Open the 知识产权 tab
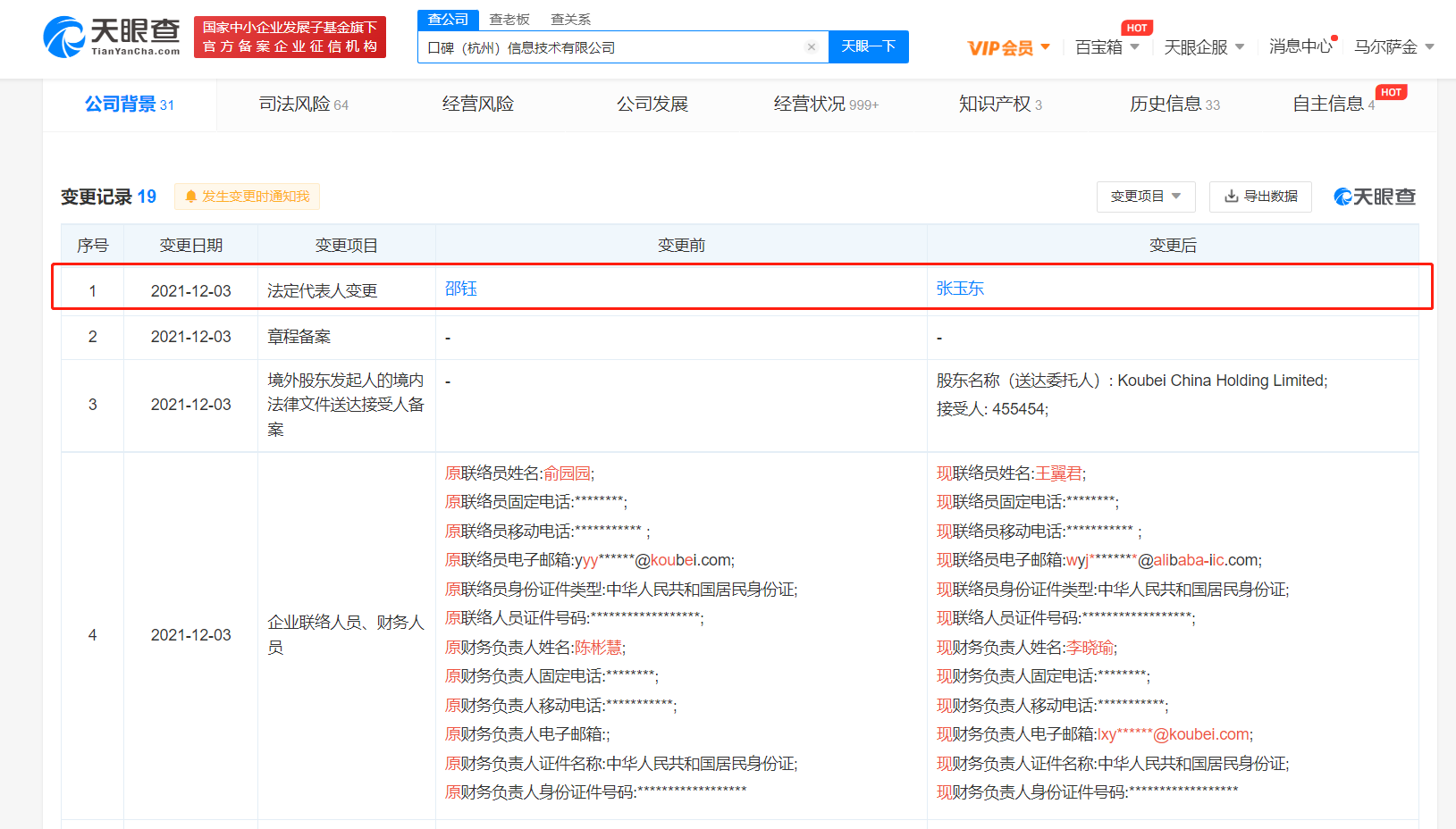Viewport: 1456px width, 829px height. [x=999, y=105]
